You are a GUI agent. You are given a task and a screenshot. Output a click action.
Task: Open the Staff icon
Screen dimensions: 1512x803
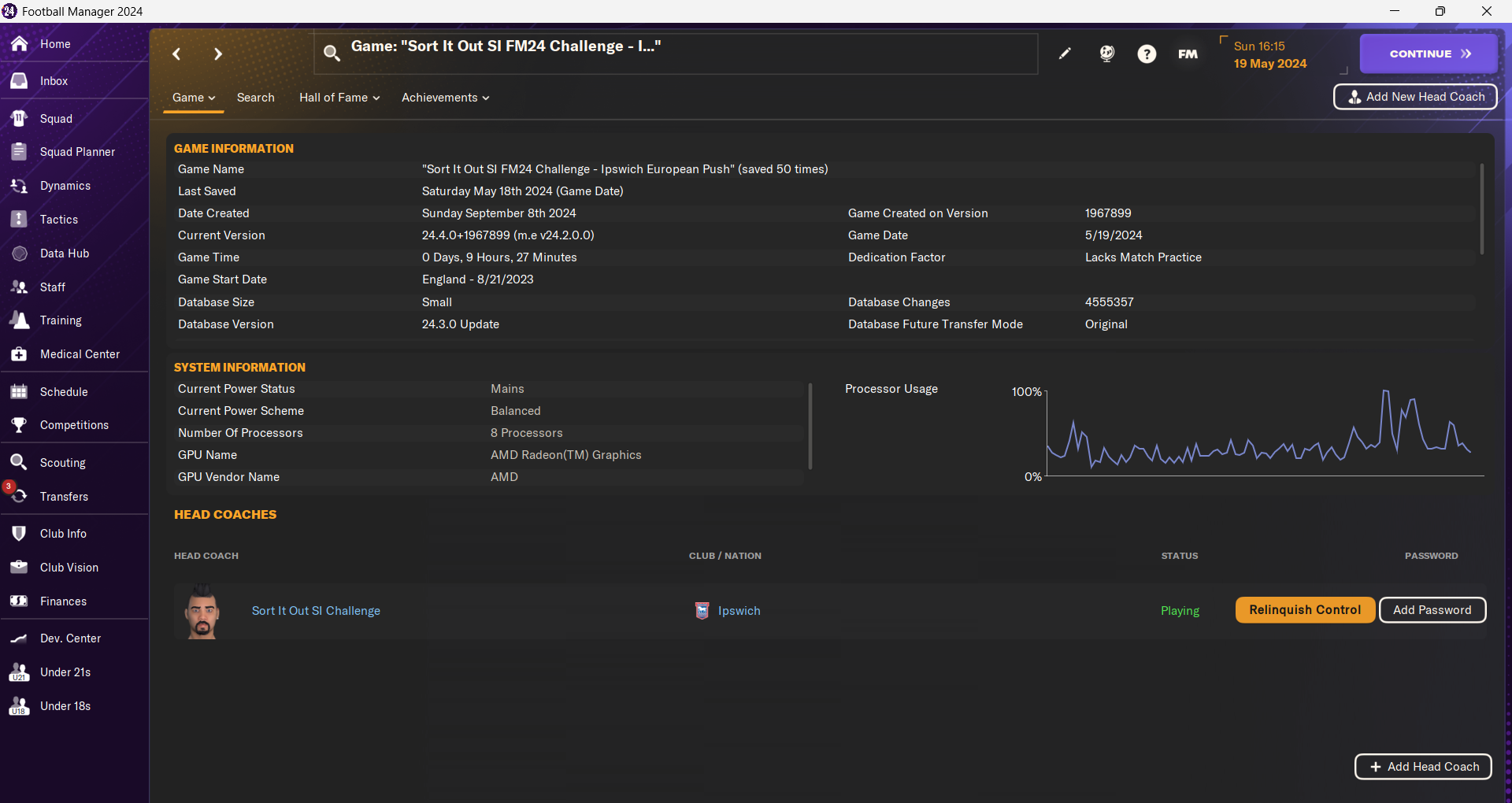pyautogui.click(x=19, y=287)
